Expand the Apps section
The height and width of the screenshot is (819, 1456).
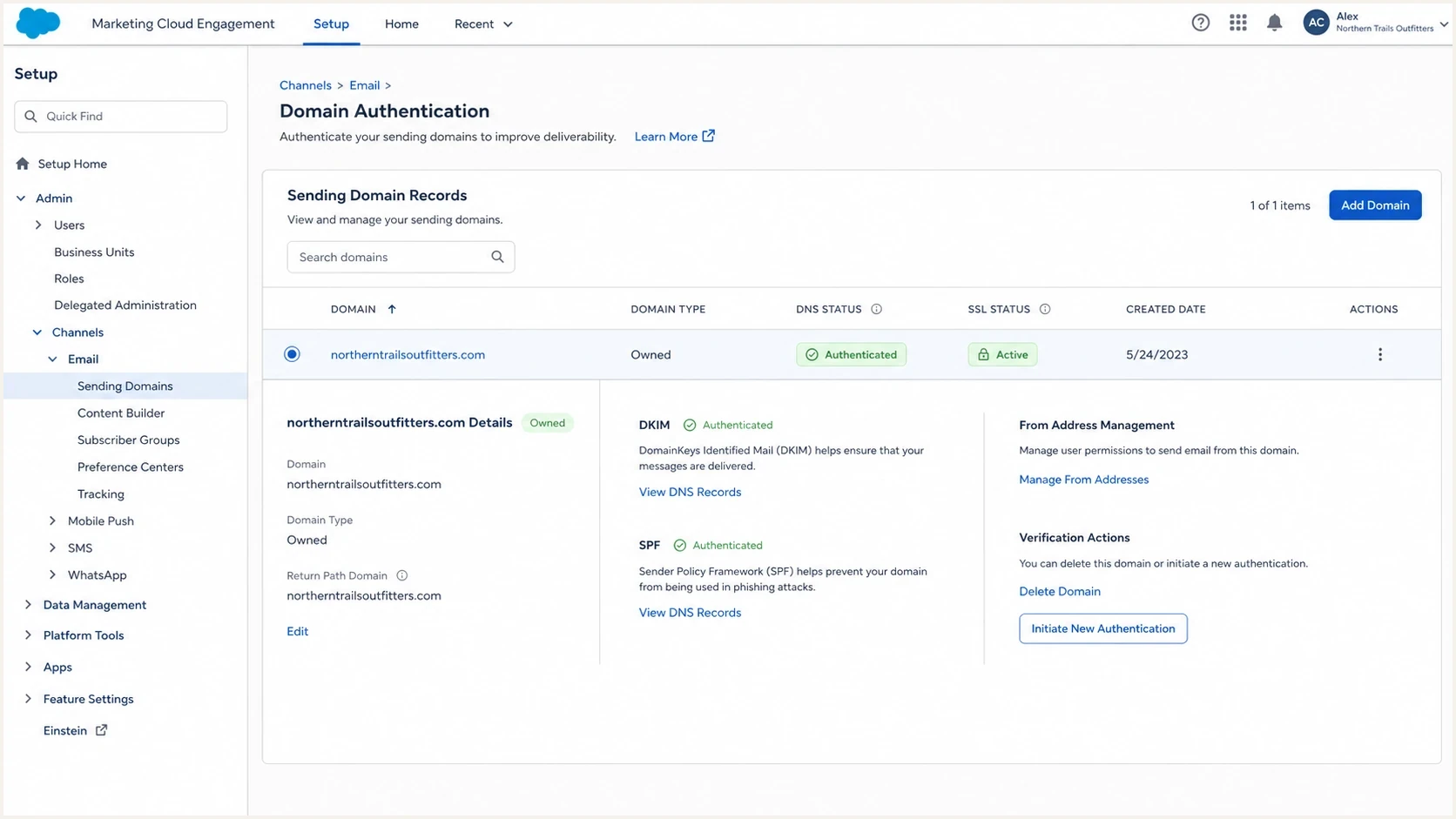28,667
